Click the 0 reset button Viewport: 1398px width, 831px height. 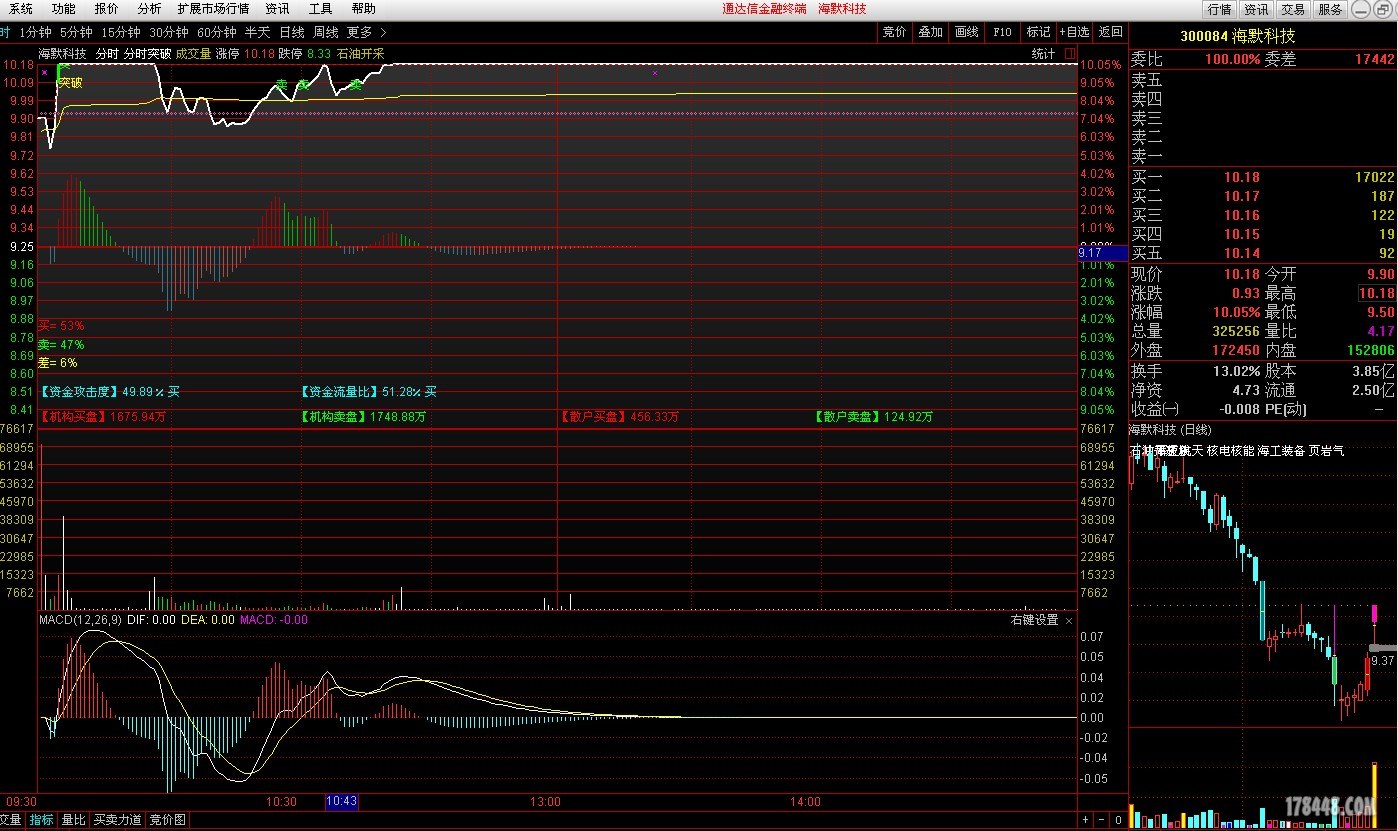tap(1116, 820)
